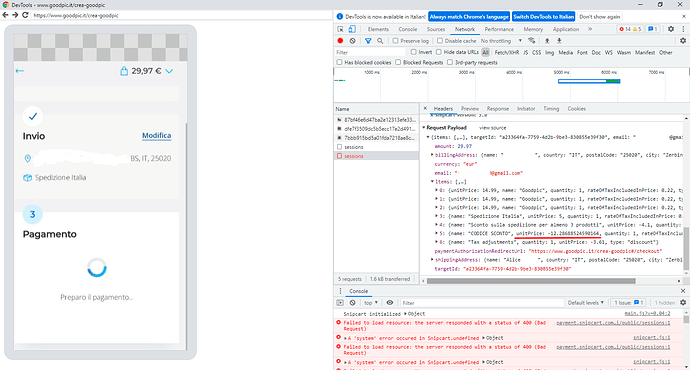Clear the console
The image size is (690, 370).
[x=352, y=303]
